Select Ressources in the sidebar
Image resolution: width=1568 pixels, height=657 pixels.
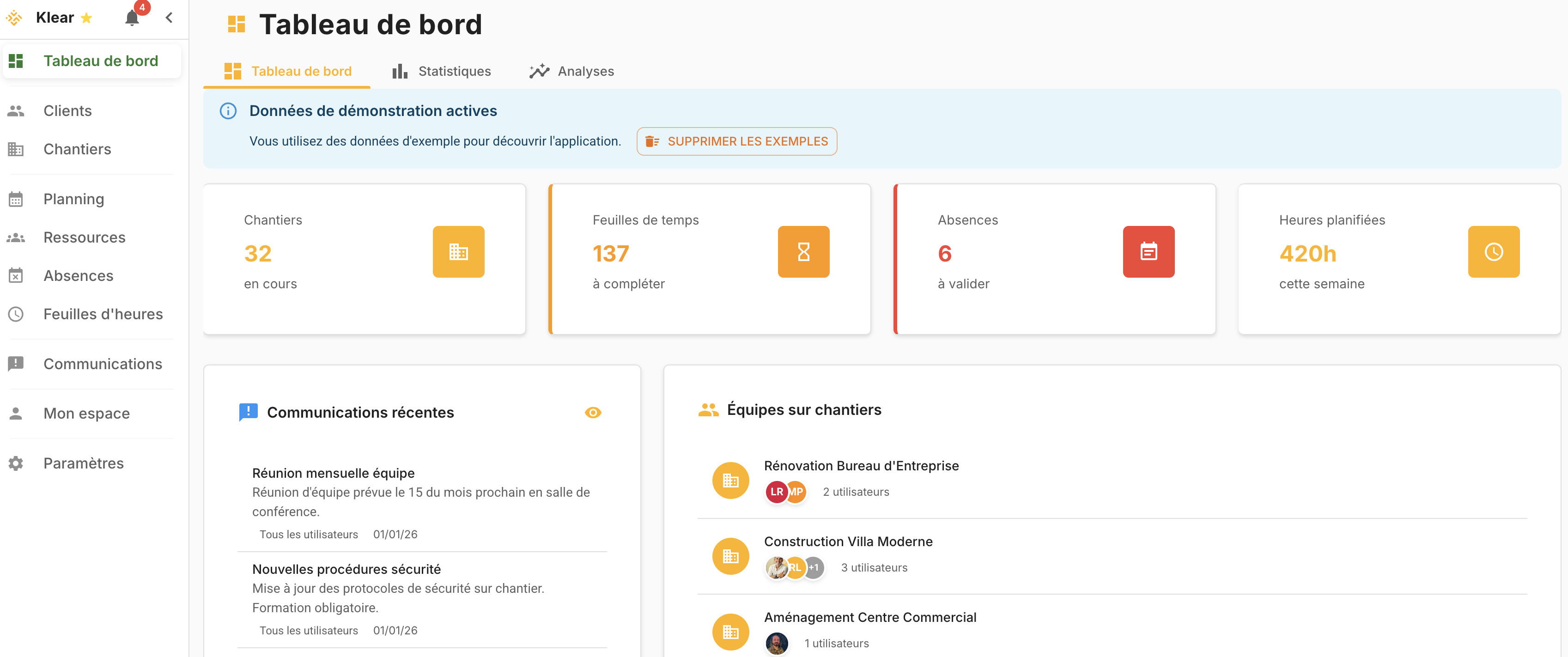[84, 237]
